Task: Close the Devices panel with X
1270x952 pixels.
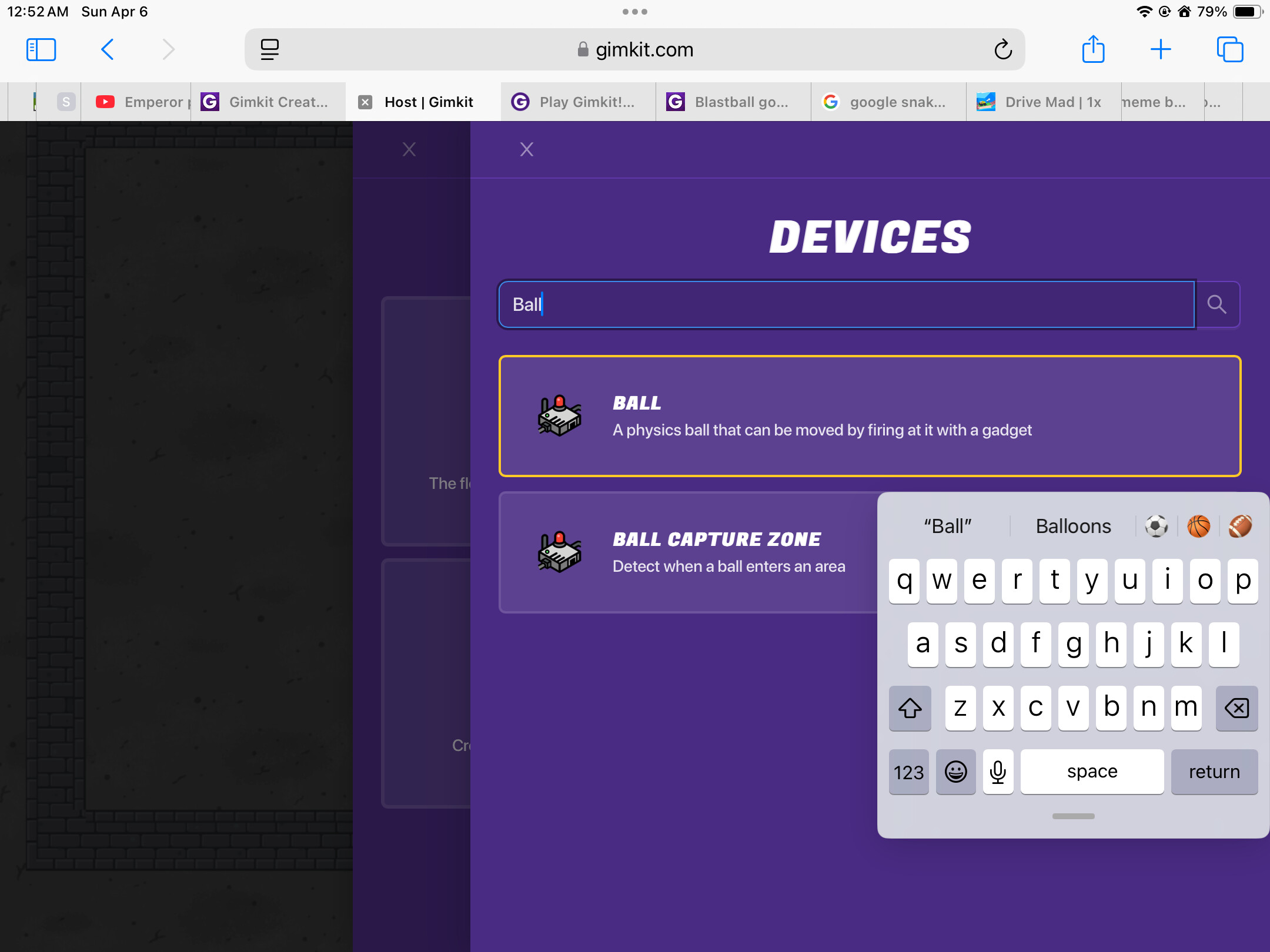Action: coord(526,149)
